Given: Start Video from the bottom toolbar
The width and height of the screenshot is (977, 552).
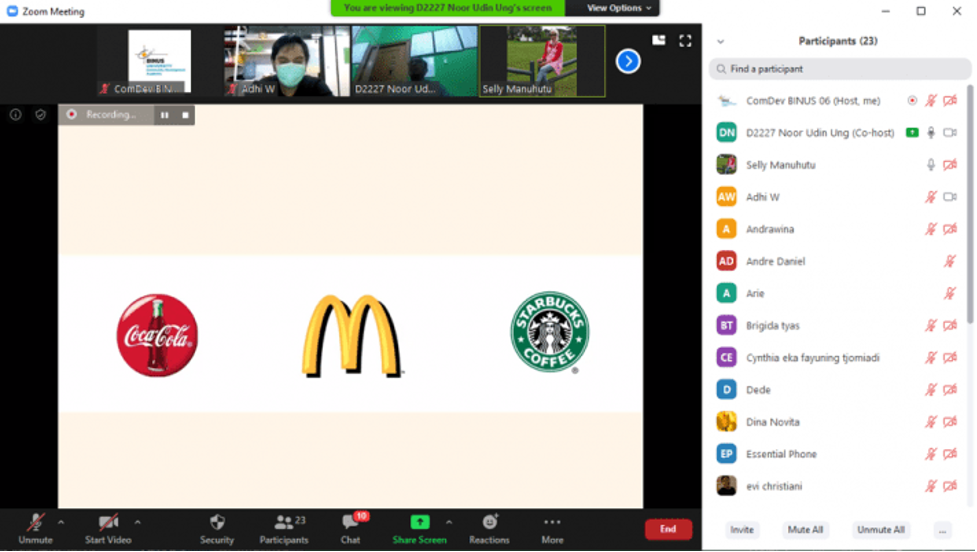Looking at the screenshot, I should (x=108, y=529).
